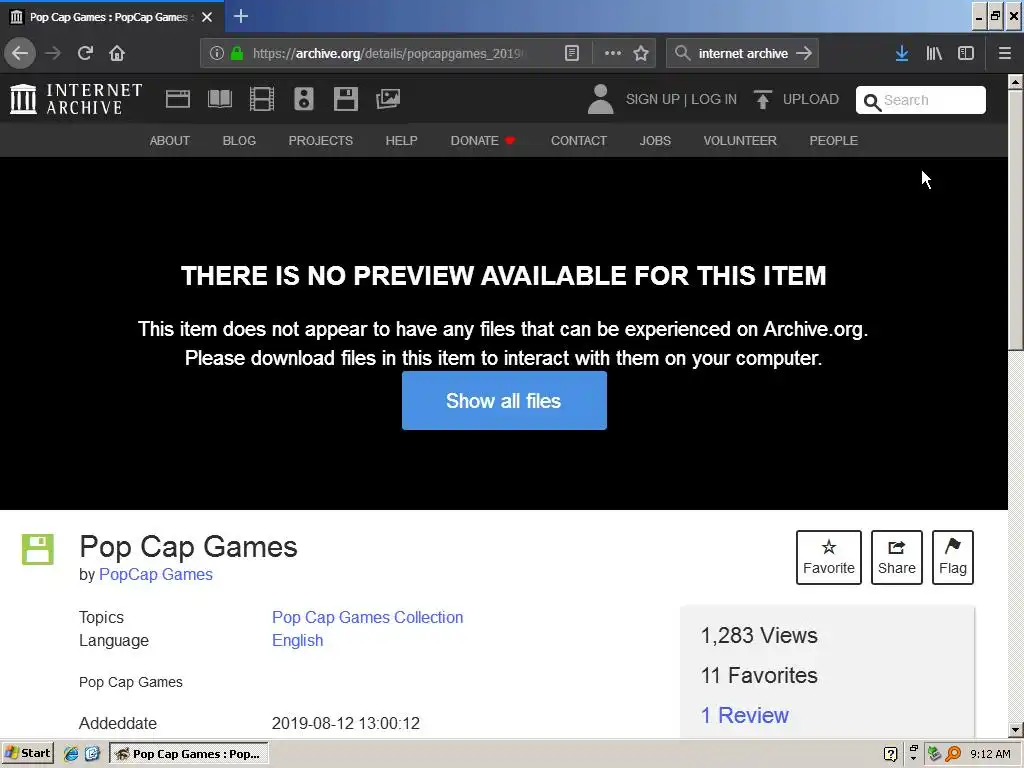Open the Images icon
Viewport: 1024px width, 768px height.
tap(388, 99)
